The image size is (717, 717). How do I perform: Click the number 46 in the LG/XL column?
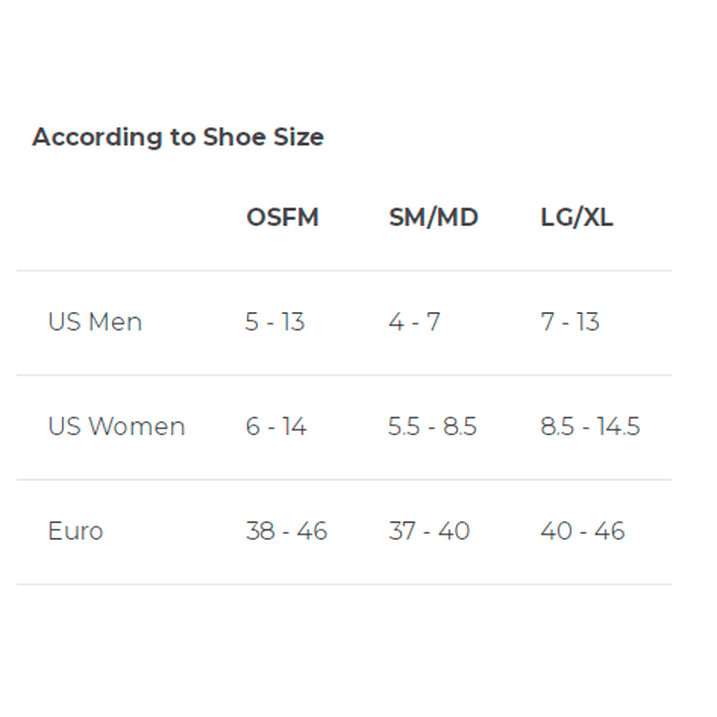[609, 531]
